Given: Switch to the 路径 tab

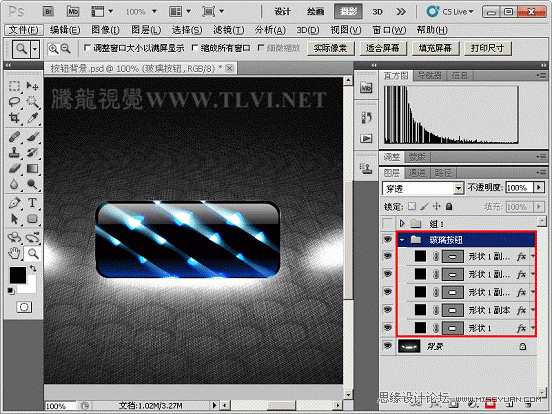Looking at the screenshot, I should [443, 173].
